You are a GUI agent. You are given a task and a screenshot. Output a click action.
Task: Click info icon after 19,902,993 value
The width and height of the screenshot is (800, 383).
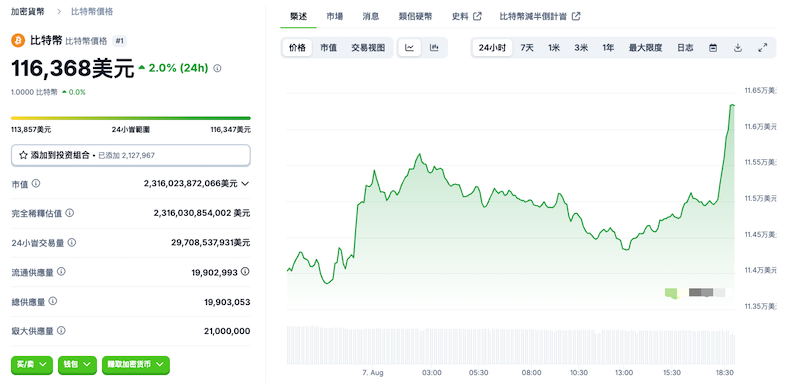(x=245, y=272)
